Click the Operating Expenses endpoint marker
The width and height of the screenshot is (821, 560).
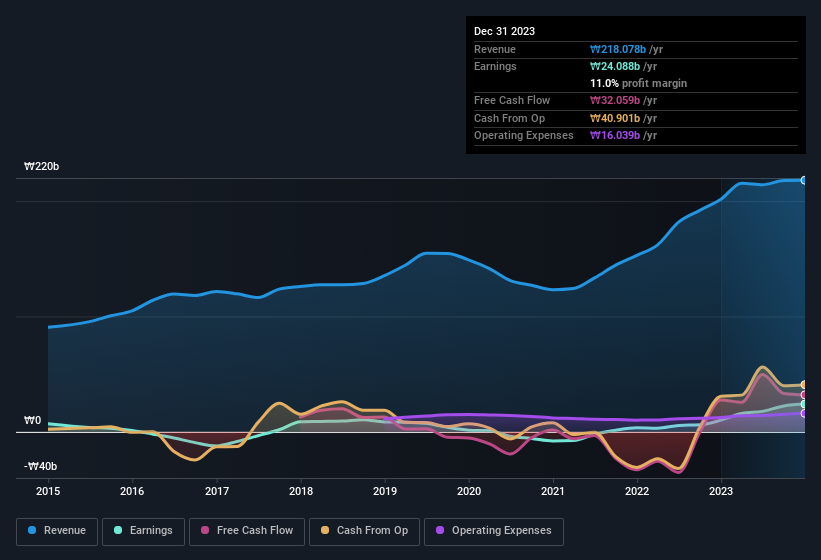pyautogui.click(x=804, y=413)
